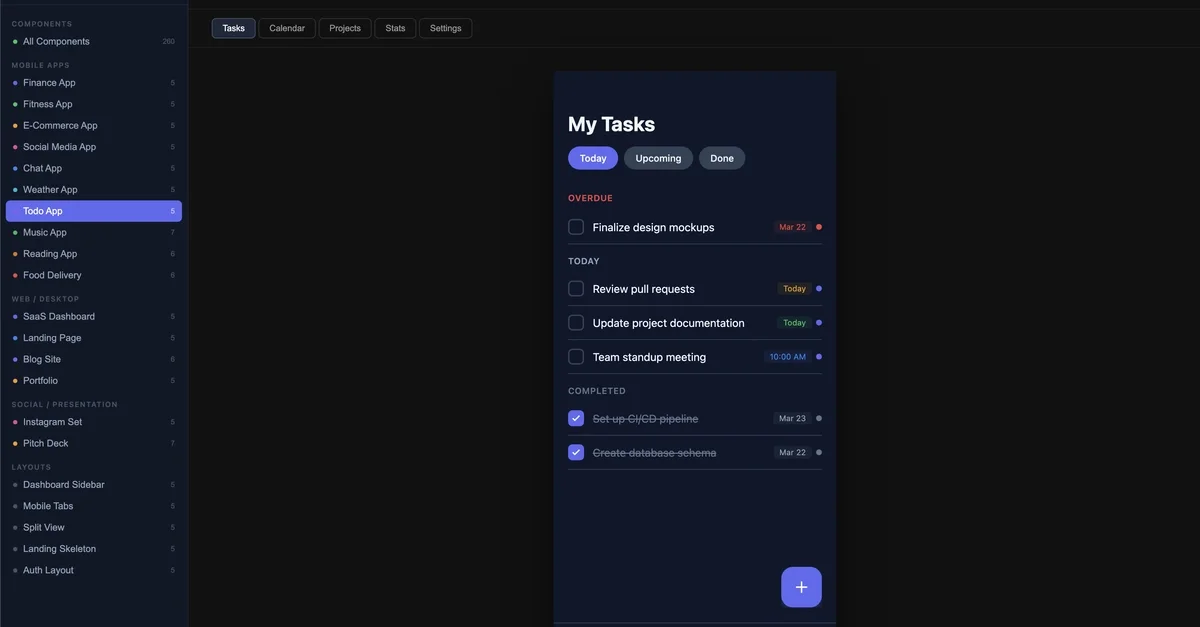This screenshot has width=1200, height=627.
Task: Click the red priority dot on Finalize design mockups
Action: (819, 227)
